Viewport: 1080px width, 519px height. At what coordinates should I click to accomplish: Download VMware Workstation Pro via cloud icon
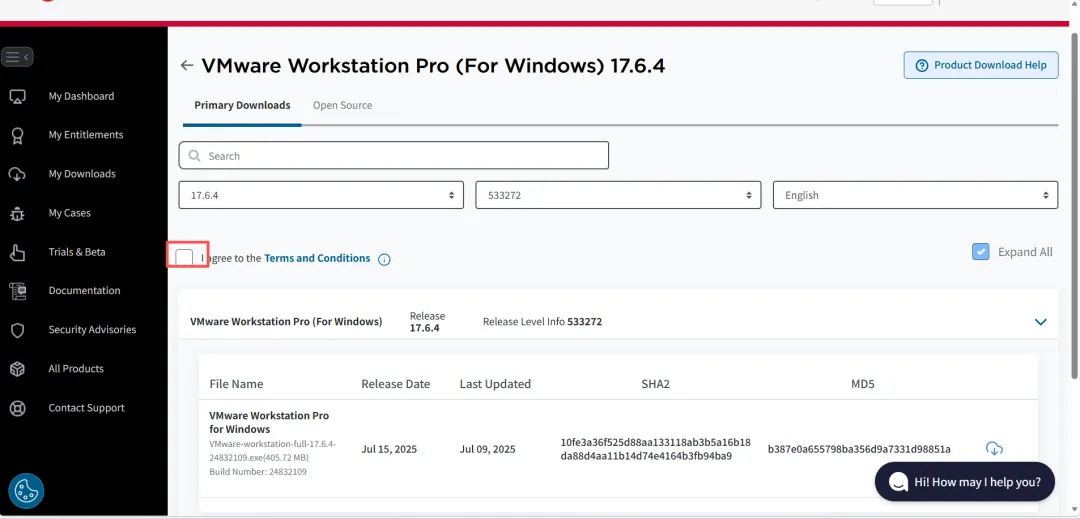[994, 449]
